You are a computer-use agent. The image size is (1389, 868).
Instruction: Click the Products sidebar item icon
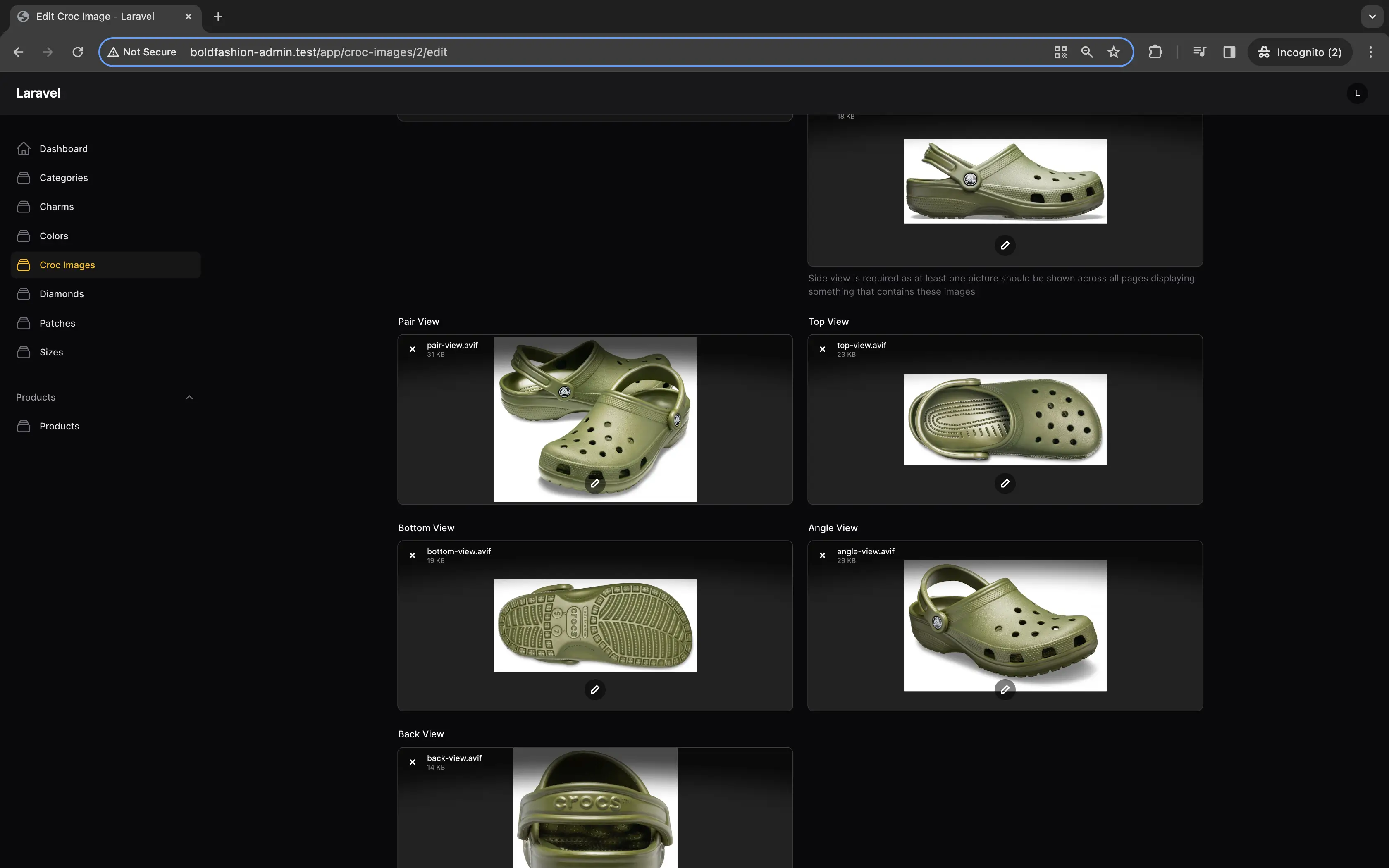[x=24, y=426]
